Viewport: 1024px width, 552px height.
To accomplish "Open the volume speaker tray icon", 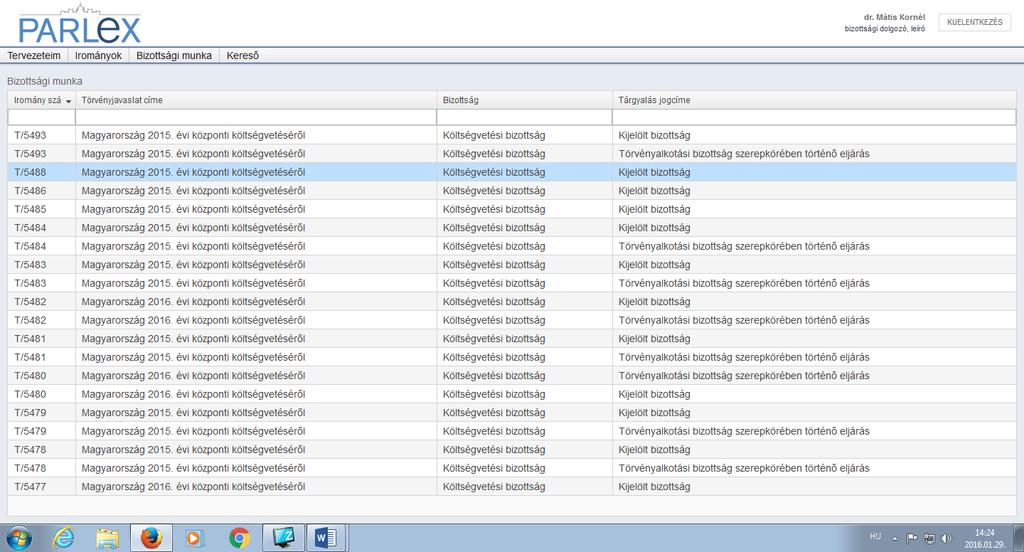I will pyautogui.click(x=946, y=538).
